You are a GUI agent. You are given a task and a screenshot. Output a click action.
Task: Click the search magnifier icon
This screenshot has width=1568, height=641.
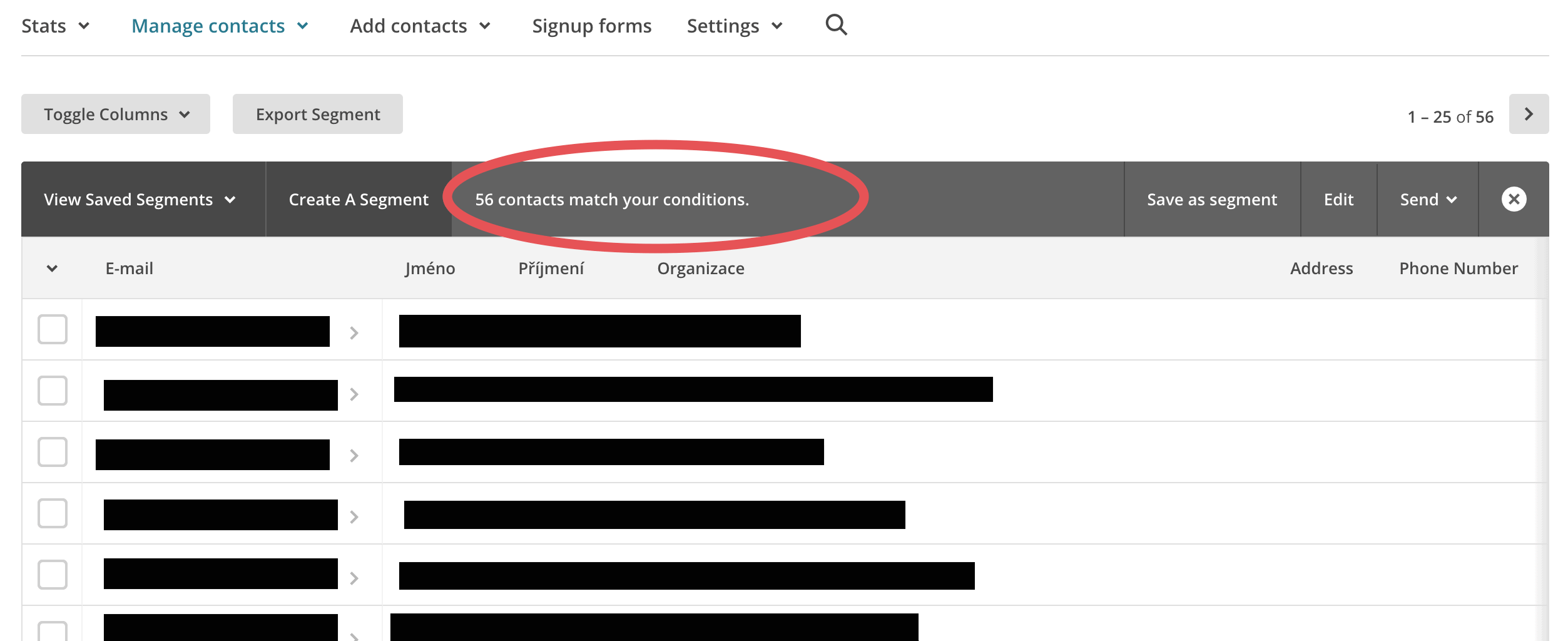pyautogui.click(x=836, y=25)
